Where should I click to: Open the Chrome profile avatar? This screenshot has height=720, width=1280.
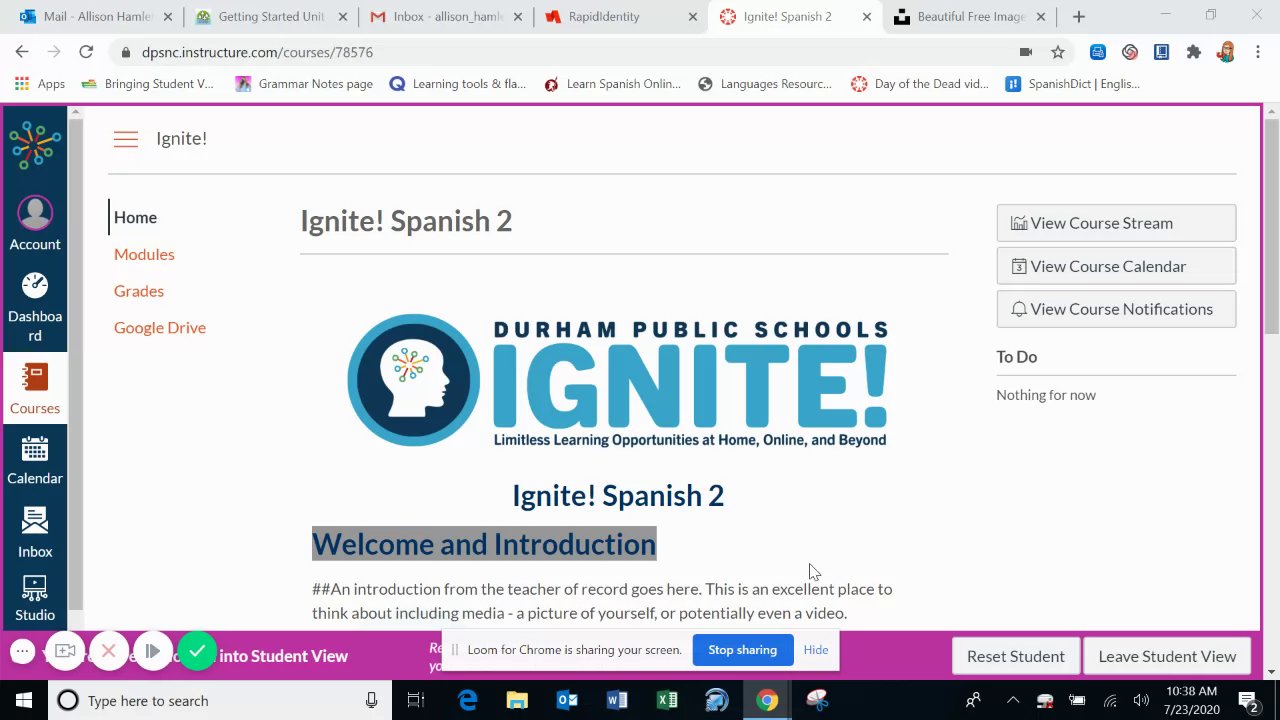[1226, 52]
